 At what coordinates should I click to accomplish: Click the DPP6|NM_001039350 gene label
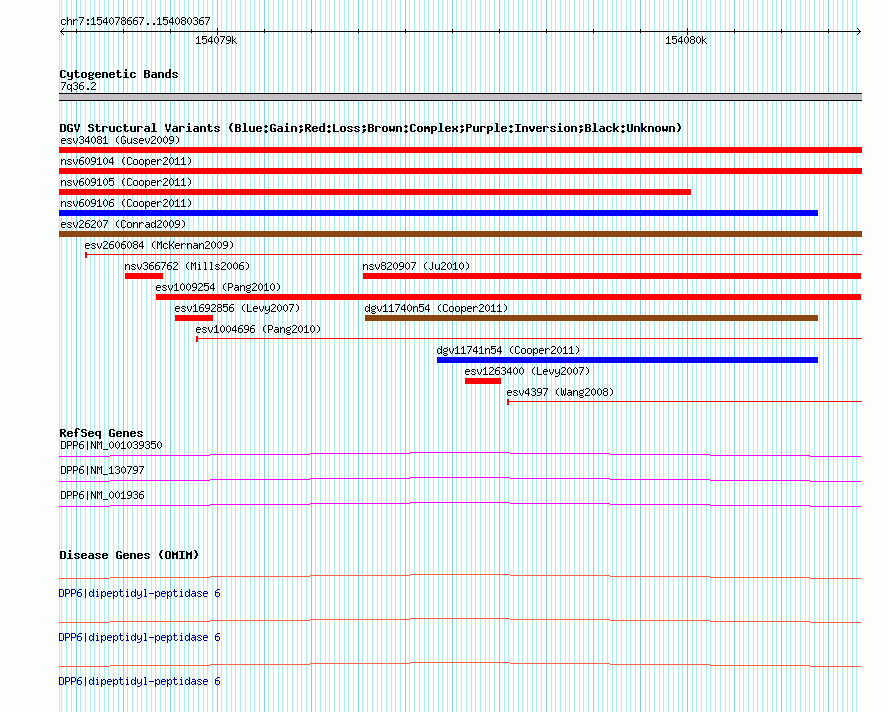coord(111,445)
